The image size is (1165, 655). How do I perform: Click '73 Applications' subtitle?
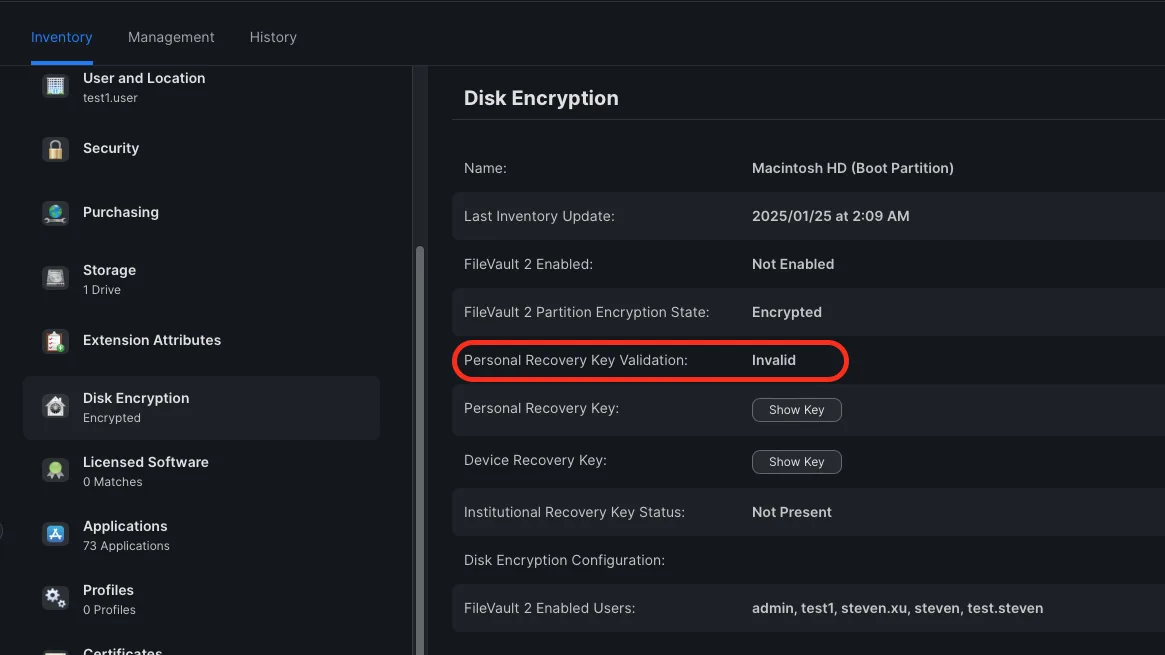126,546
